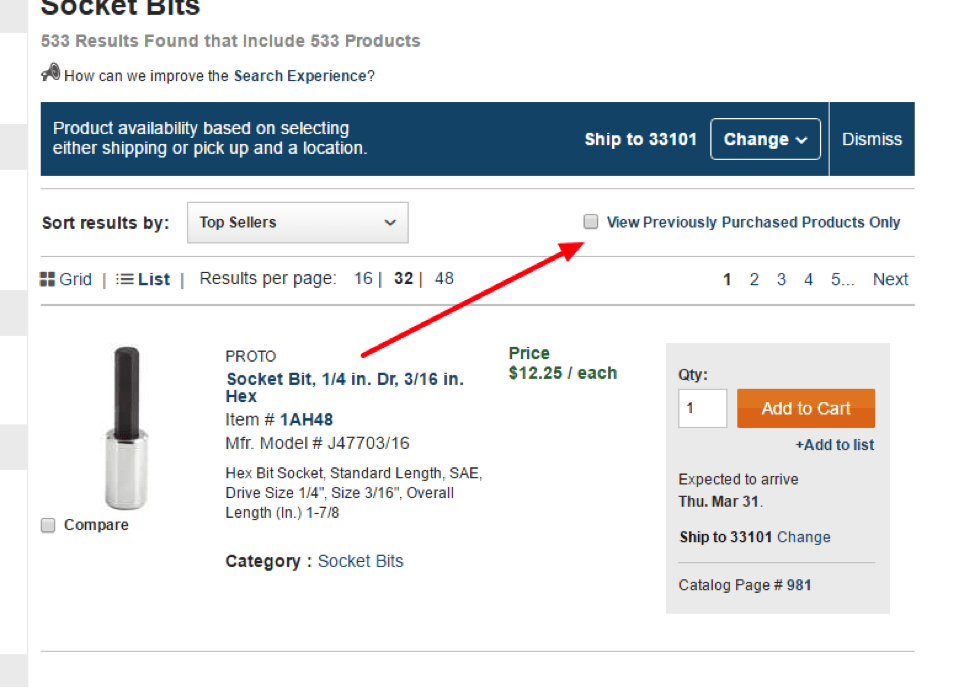Open the Top Sellers sort dropdown
This screenshot has width=975, height=688.
[298, 223]
